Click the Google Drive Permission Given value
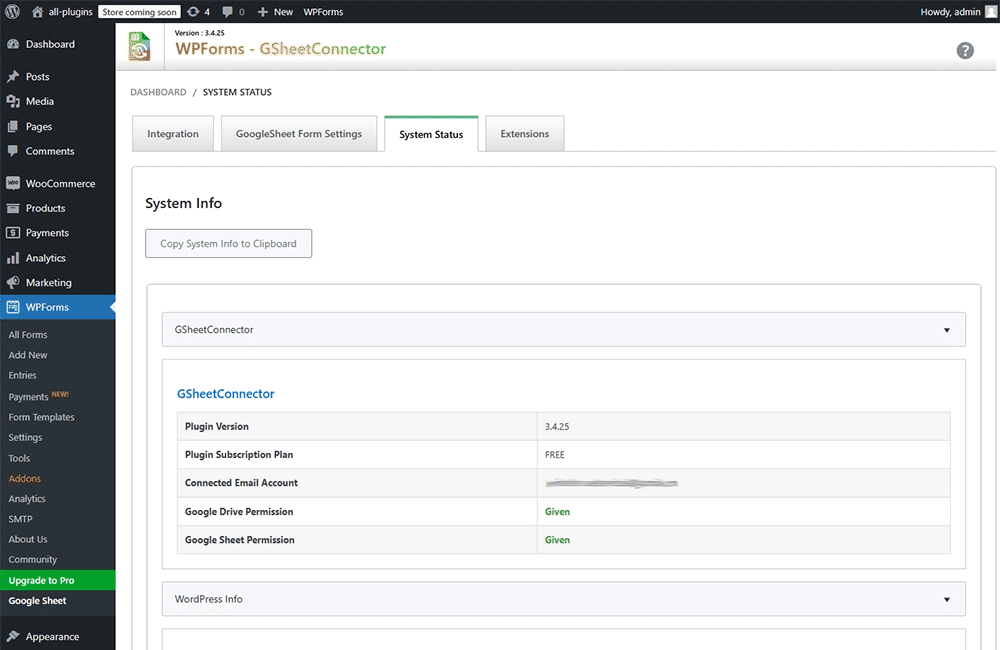Viewport: 1000px width, 650px height. point(557,512)
